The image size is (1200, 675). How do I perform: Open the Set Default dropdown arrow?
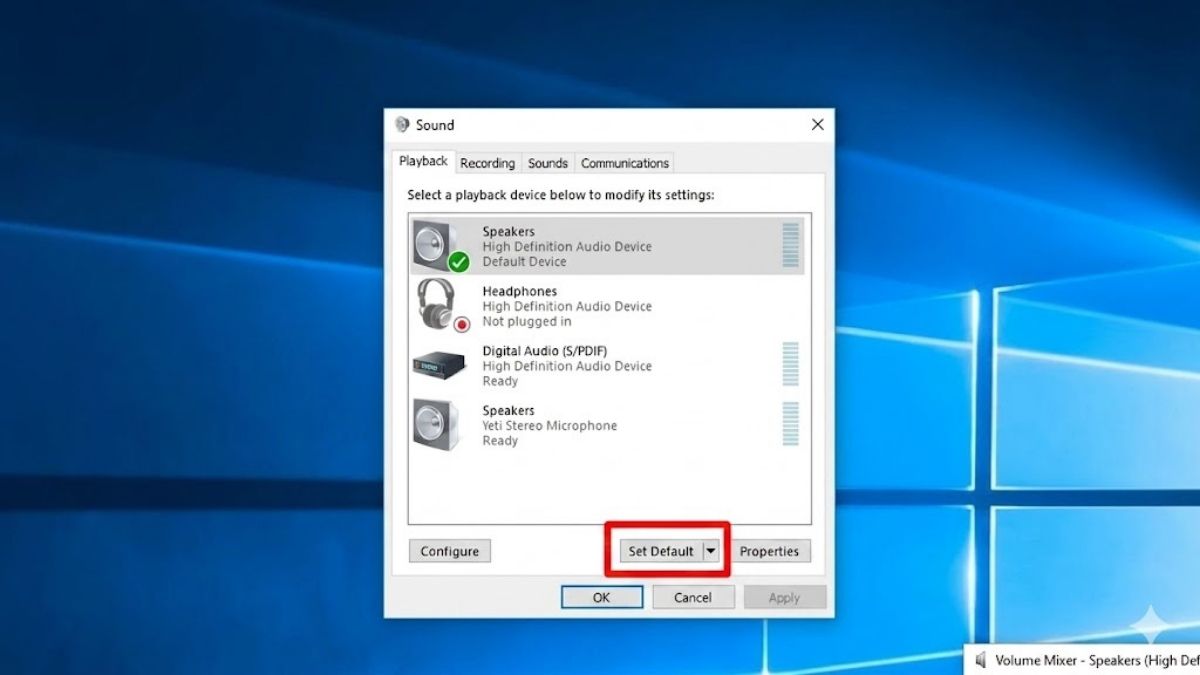coord(711,551)
